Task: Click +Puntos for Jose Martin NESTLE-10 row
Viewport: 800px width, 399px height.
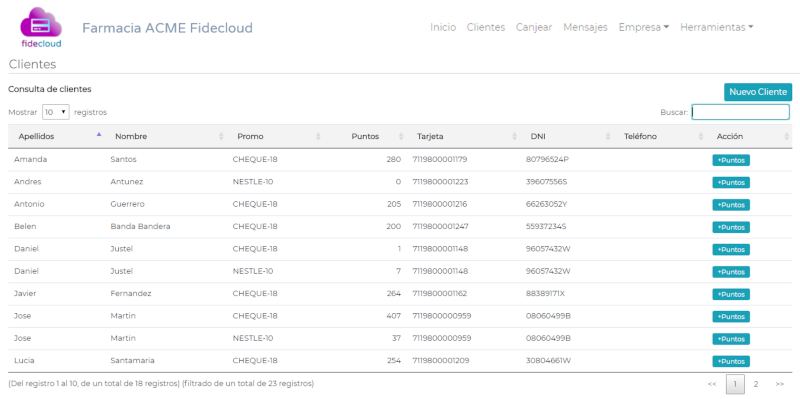Action: click(x=731, y=339)
